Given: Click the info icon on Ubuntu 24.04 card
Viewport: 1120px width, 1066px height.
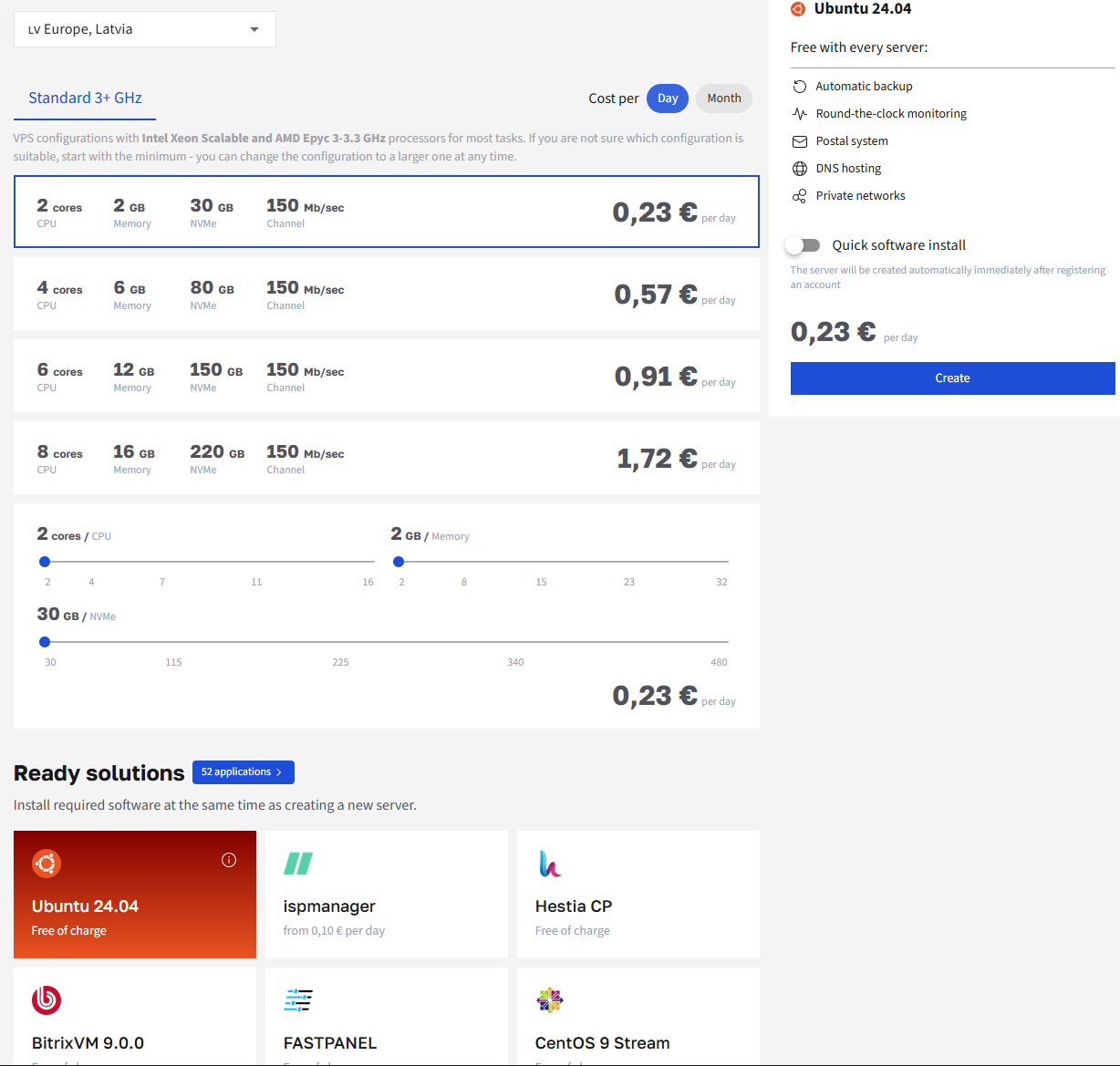Looking at the screenshot, I should click(229, 860).
